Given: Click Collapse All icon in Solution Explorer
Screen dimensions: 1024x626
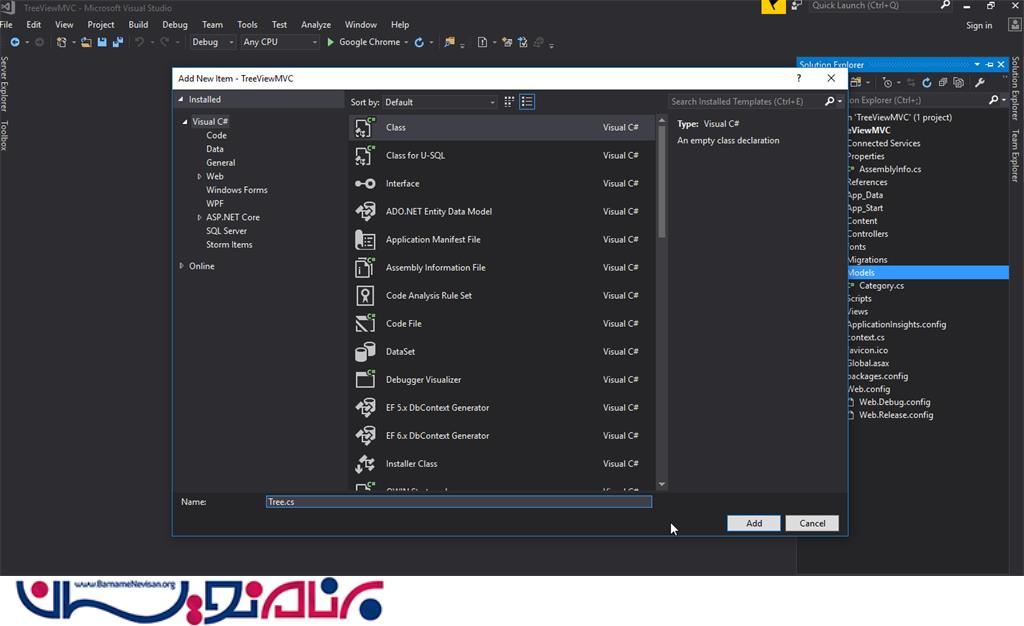Looking at the screenshot, I should 942,83.
